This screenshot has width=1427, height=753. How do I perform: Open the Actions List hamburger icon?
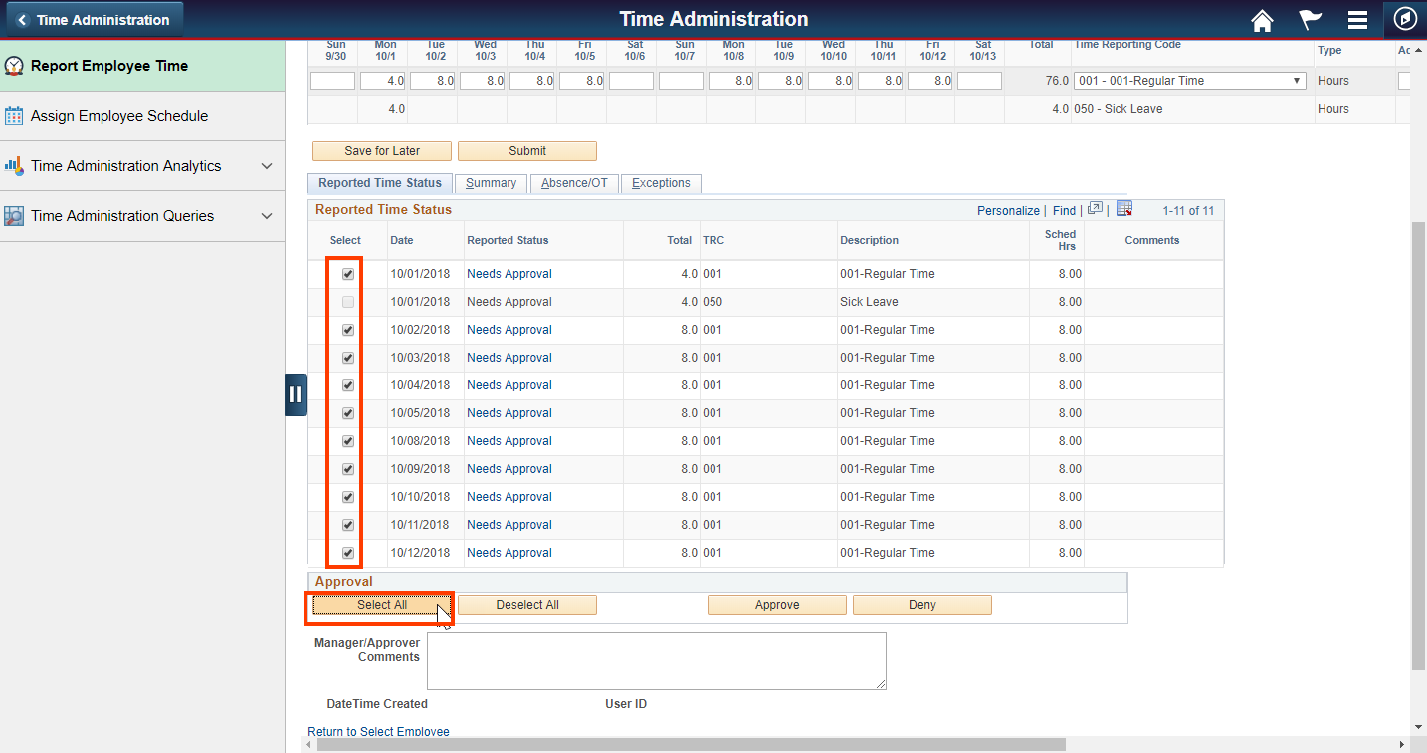[1357, 20]
